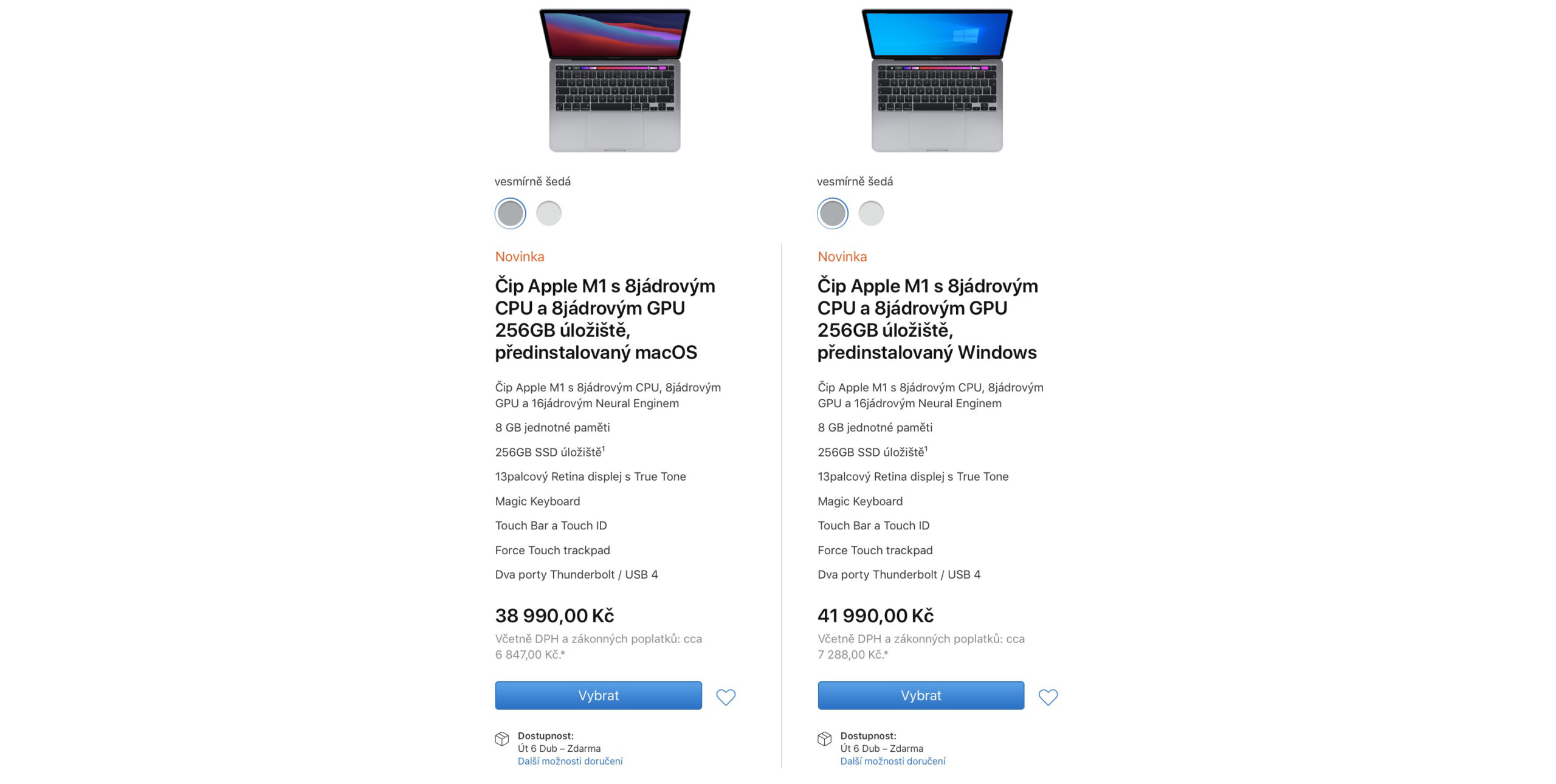Click the 38 990,00 Kč price
This screenshot has width=1556, height=784.
click(554, 616)
